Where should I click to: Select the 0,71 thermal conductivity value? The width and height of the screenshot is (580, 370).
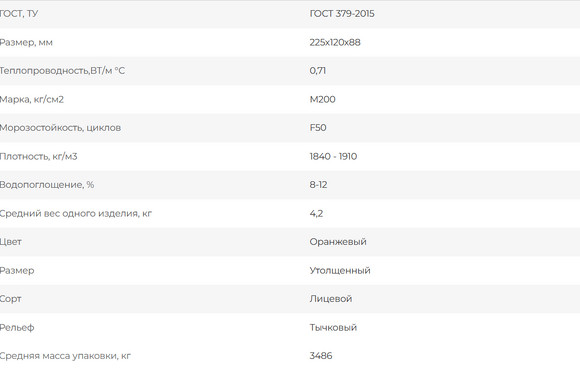[x=318, y=71]
